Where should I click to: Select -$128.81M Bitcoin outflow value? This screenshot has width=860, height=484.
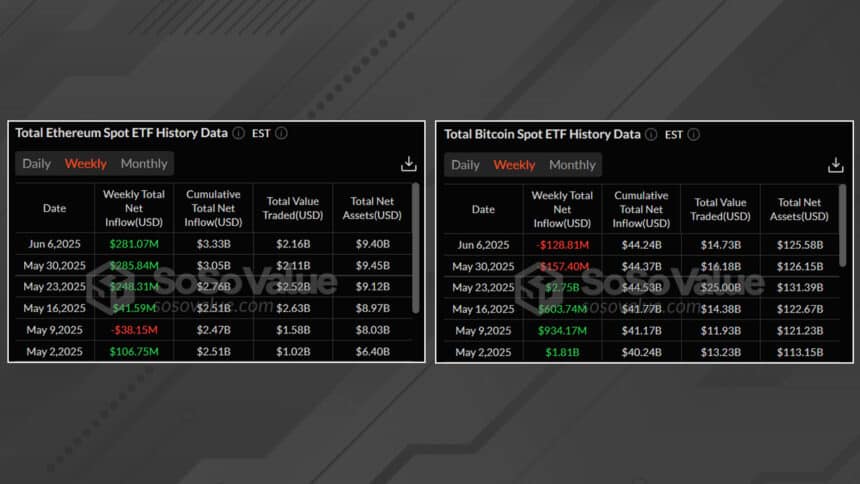562,245
